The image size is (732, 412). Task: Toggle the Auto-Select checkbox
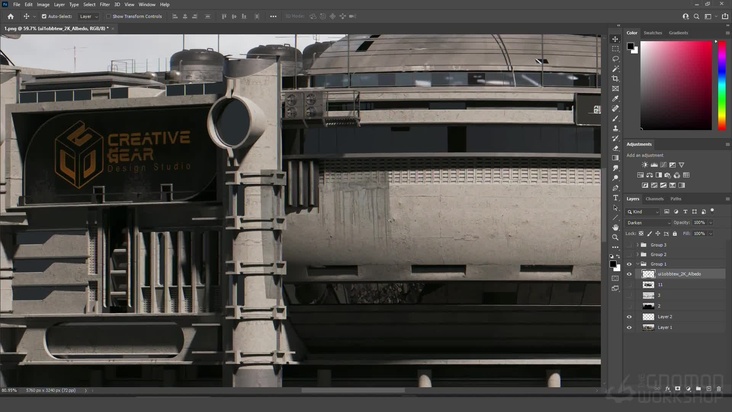44,16
